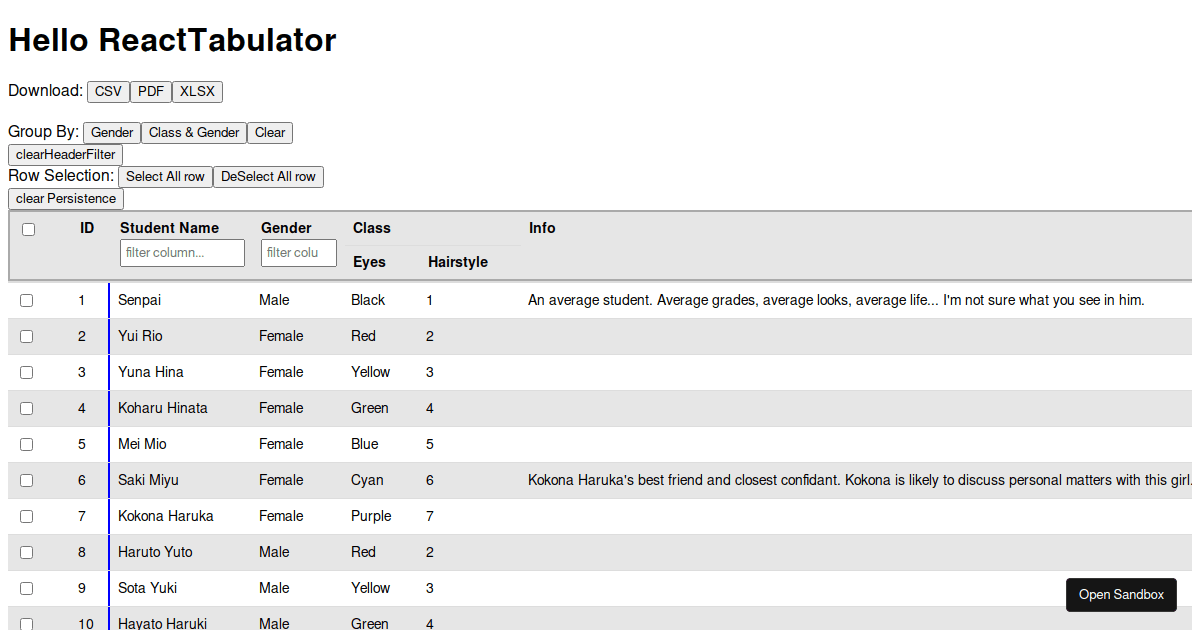Click the Student Name filter input field
The width and height of the screenshot is (1200, 630).
181,252
